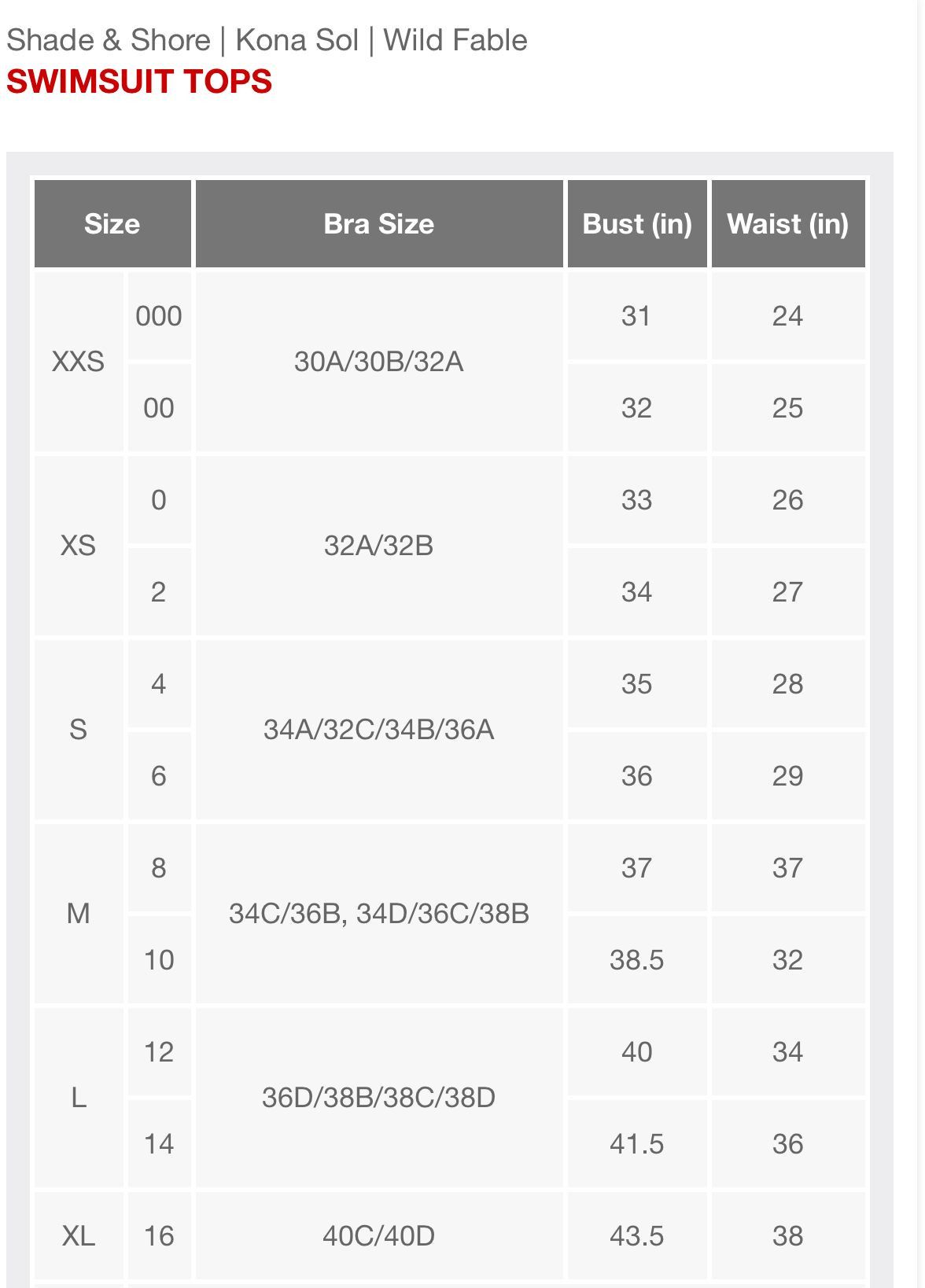
Task: Select the 32A/32B bra size cell
Action: (x=379, y=546)
